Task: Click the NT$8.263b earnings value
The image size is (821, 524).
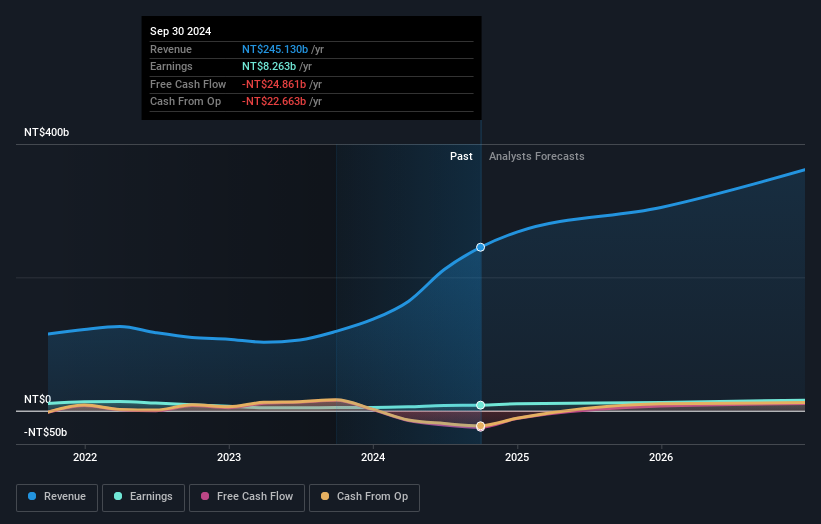Action: point(269,66)
